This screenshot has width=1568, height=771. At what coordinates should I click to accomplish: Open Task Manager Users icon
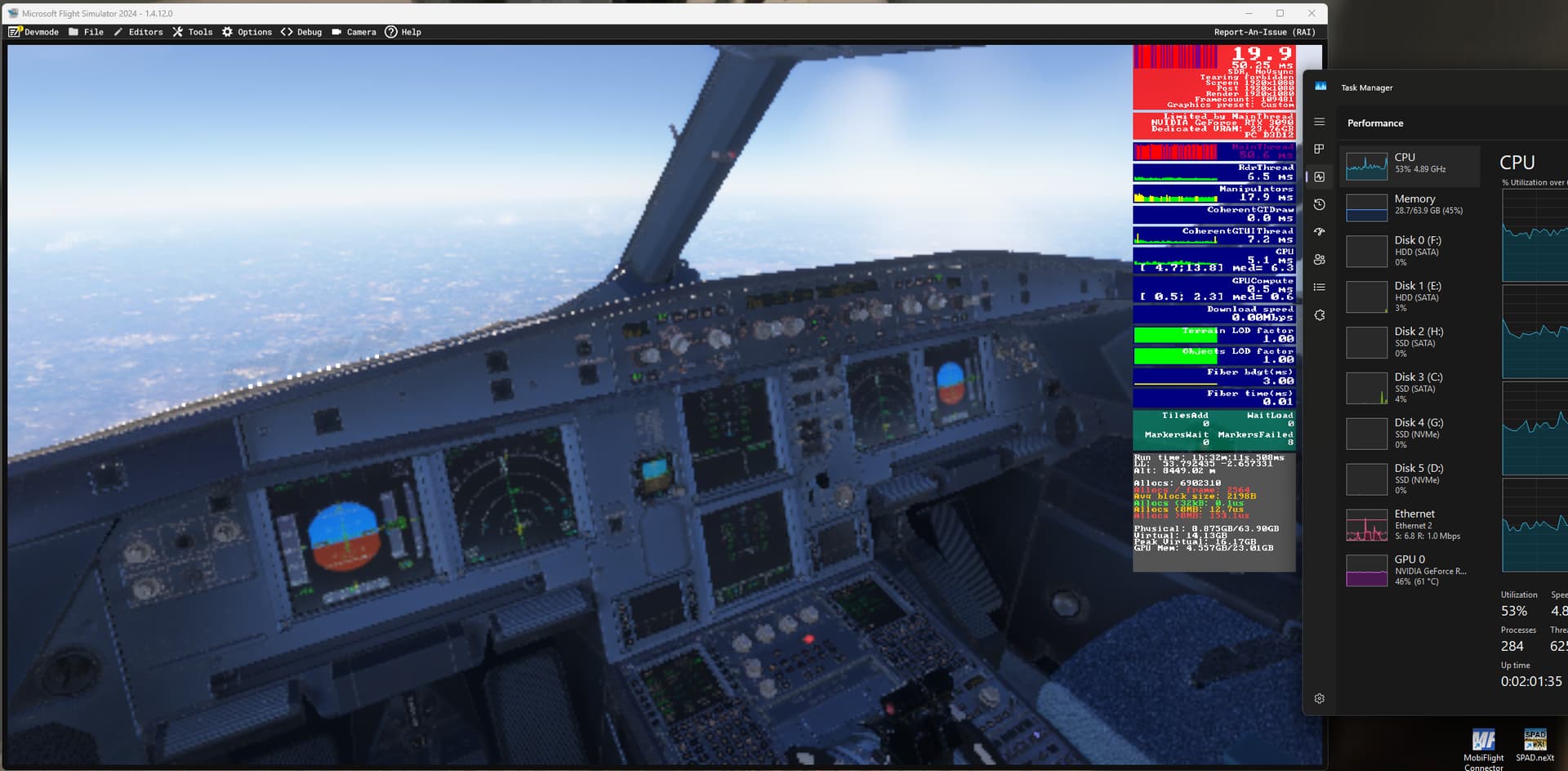pos(1319,260)
